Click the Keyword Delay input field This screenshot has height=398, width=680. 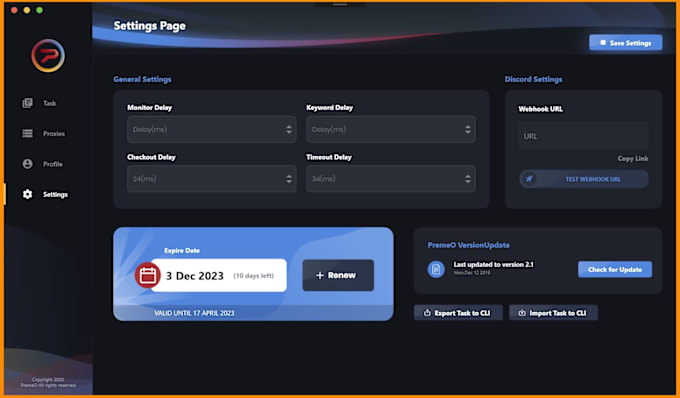(391, 129)
